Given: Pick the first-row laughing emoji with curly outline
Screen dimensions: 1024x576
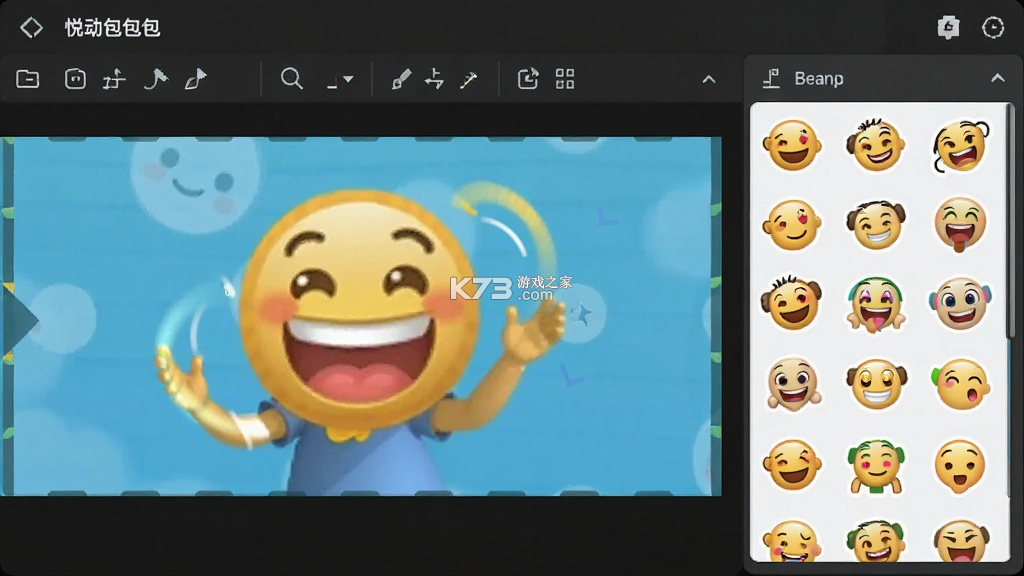Looking at the screenshot, I should click(x=961, y=146).
